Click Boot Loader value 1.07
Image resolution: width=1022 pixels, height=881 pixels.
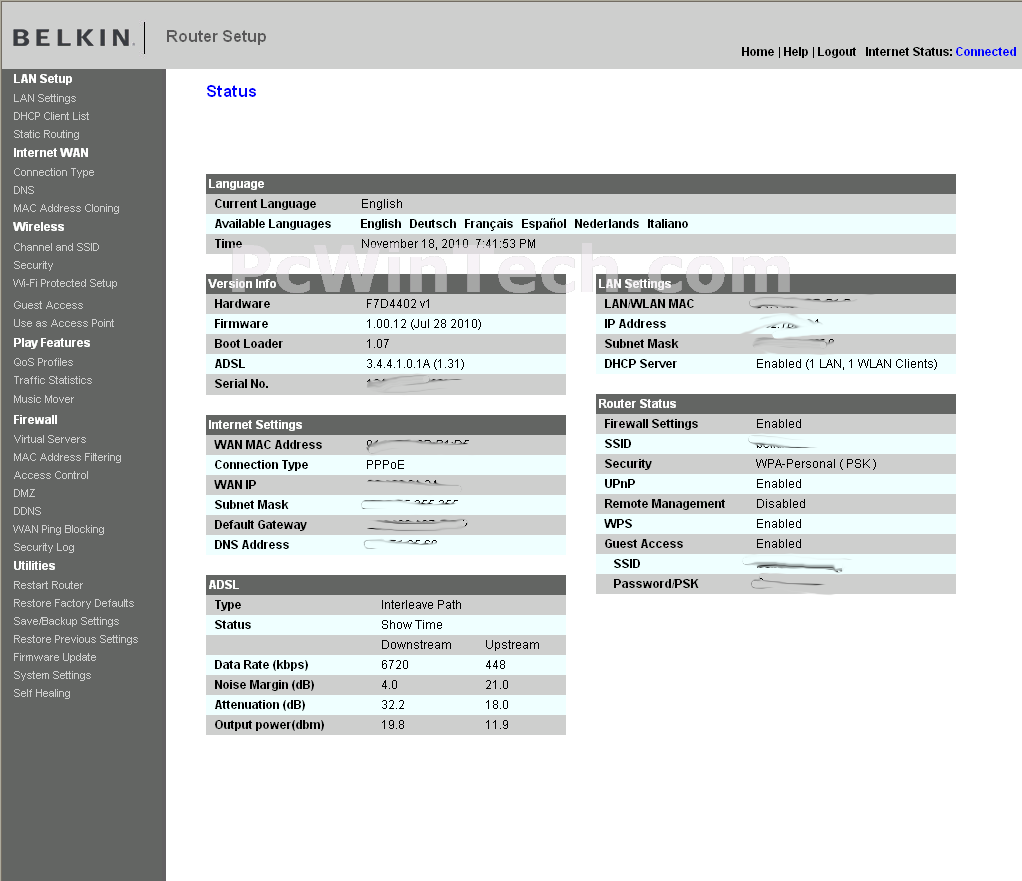click(x=377, y=344)
